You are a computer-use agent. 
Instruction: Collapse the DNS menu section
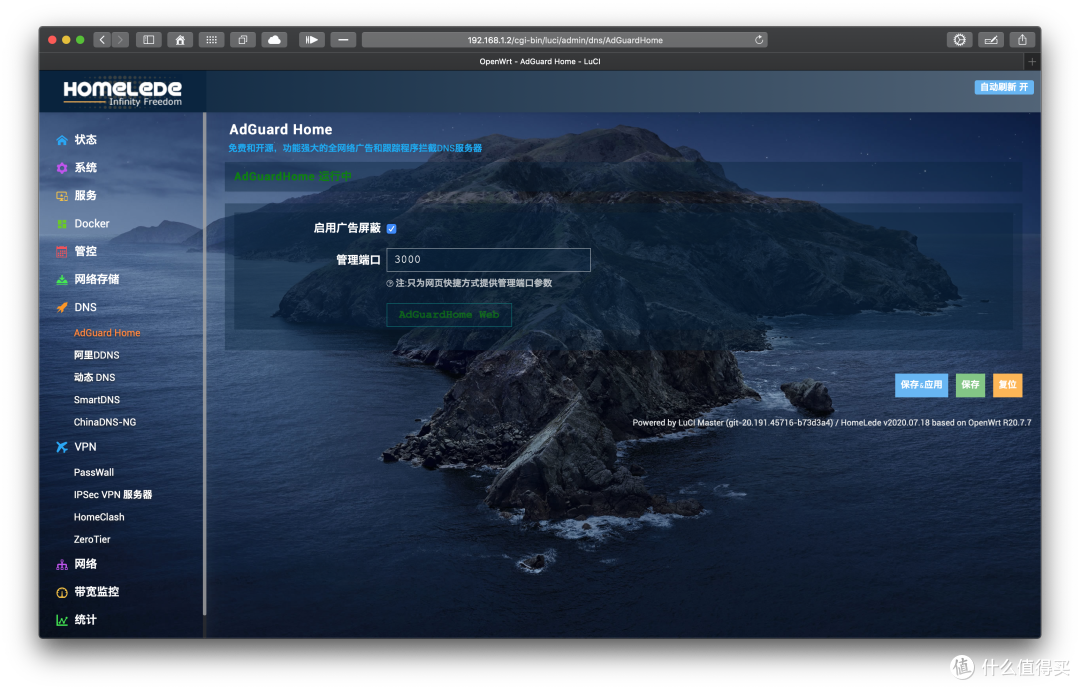click(x=85, y=307)
